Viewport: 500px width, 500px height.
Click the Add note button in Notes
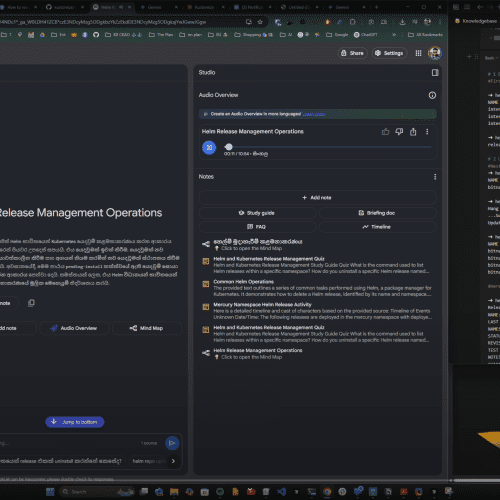(318, 198)
